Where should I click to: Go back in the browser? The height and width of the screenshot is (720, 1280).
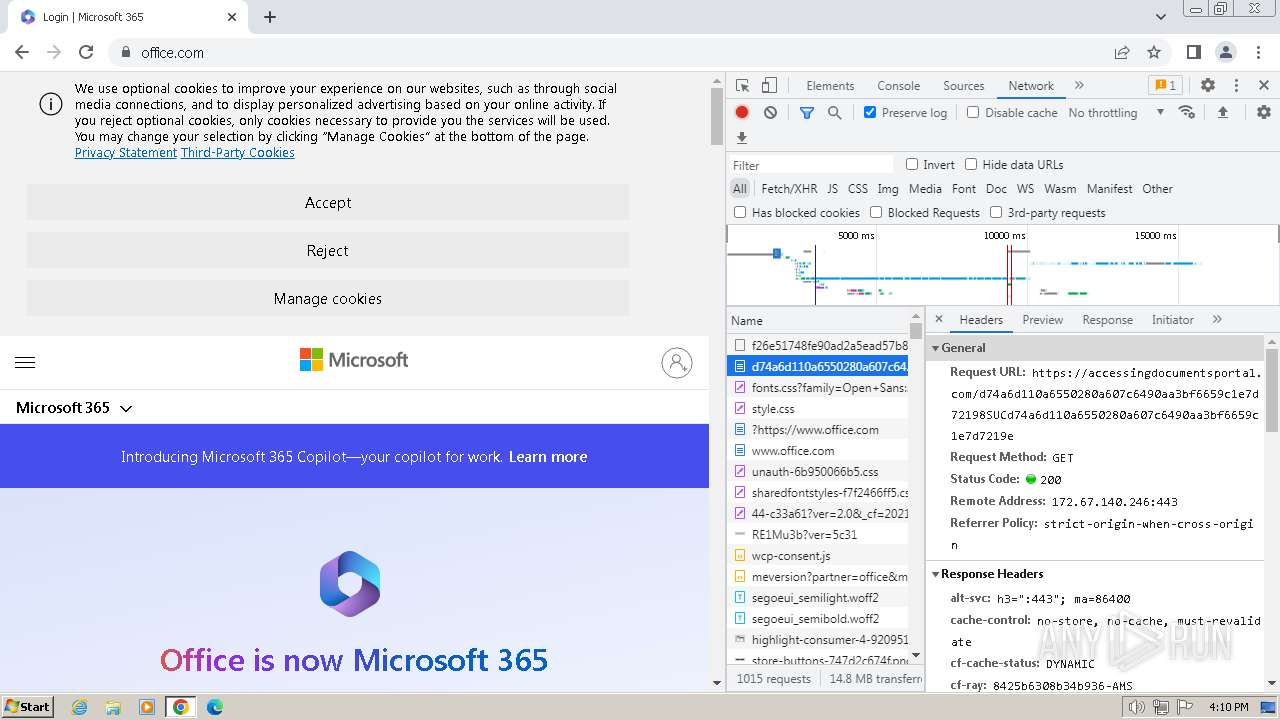tap(22, 52)
